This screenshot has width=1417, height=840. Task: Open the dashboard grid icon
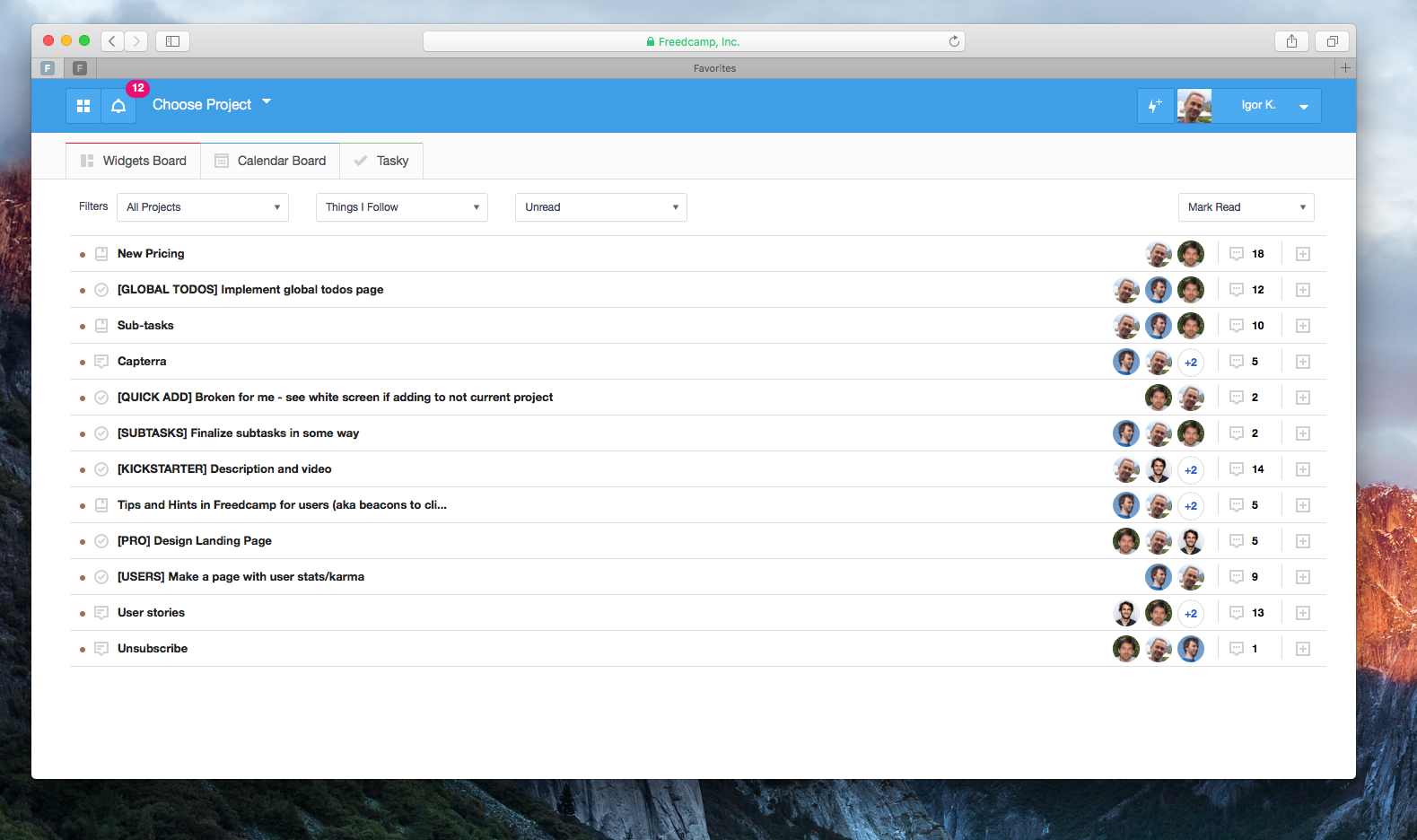[83, 106]
